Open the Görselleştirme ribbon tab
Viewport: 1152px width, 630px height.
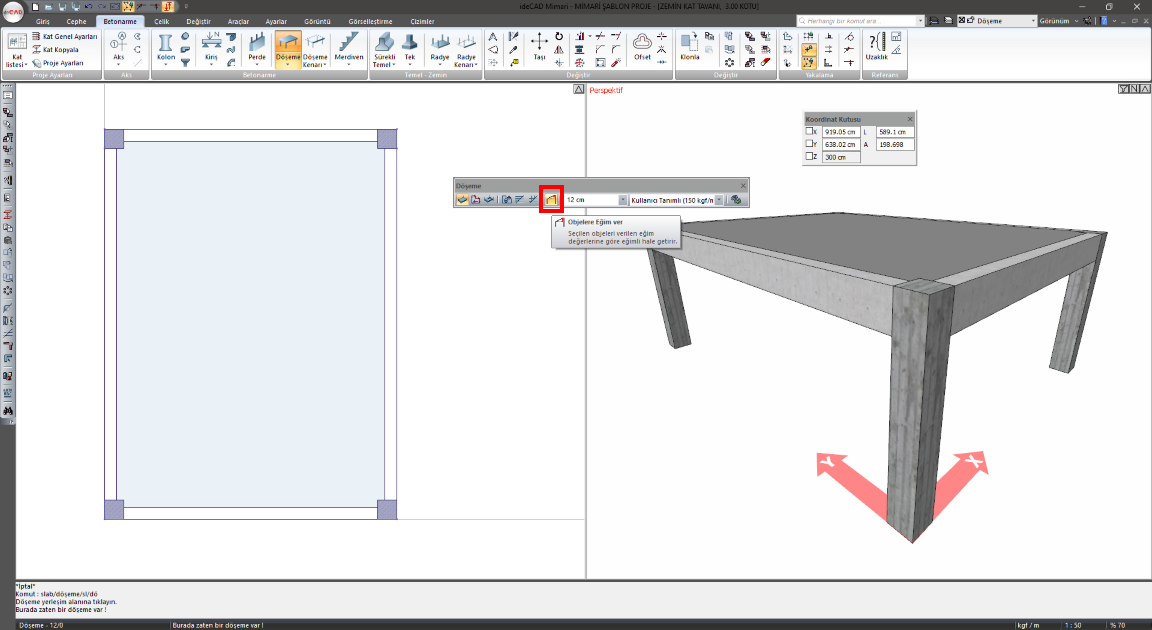[x=370, y=20]
